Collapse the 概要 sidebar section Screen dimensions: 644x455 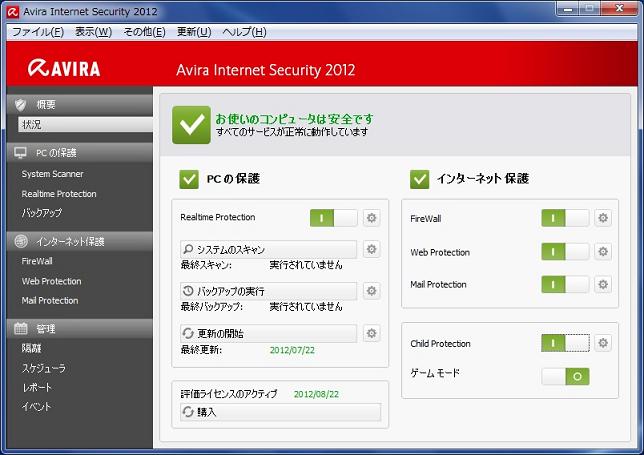[x=80, y=105]
